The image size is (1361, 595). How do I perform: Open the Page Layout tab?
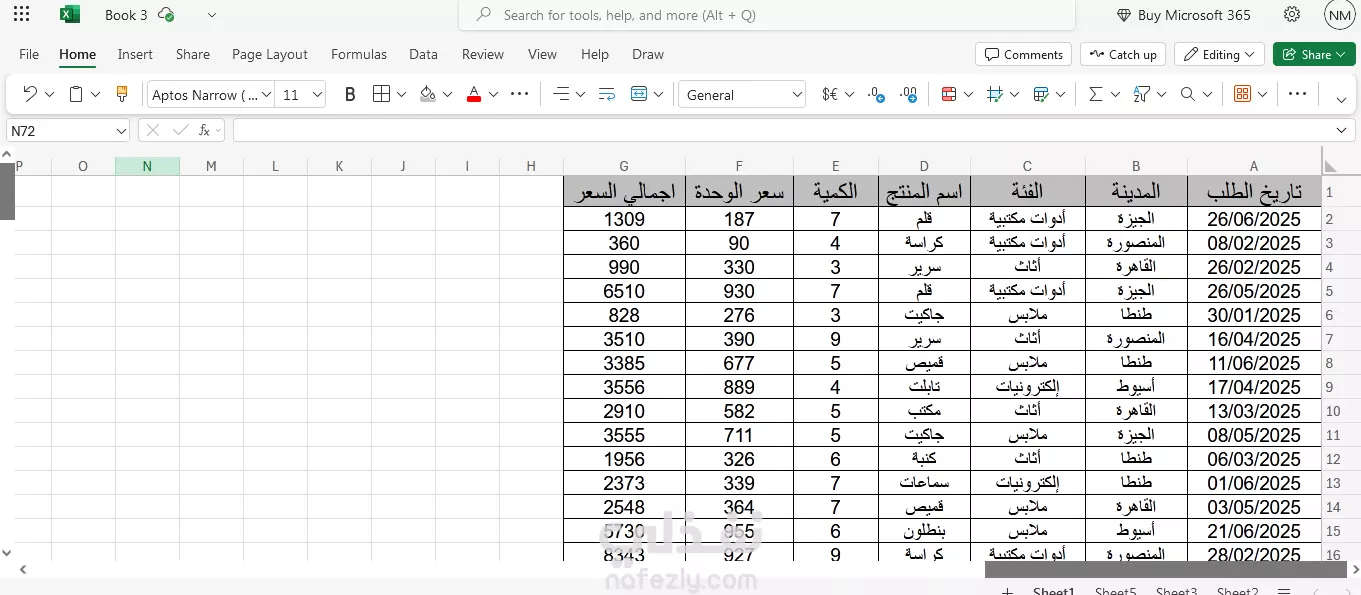click(x=270, y=54)
